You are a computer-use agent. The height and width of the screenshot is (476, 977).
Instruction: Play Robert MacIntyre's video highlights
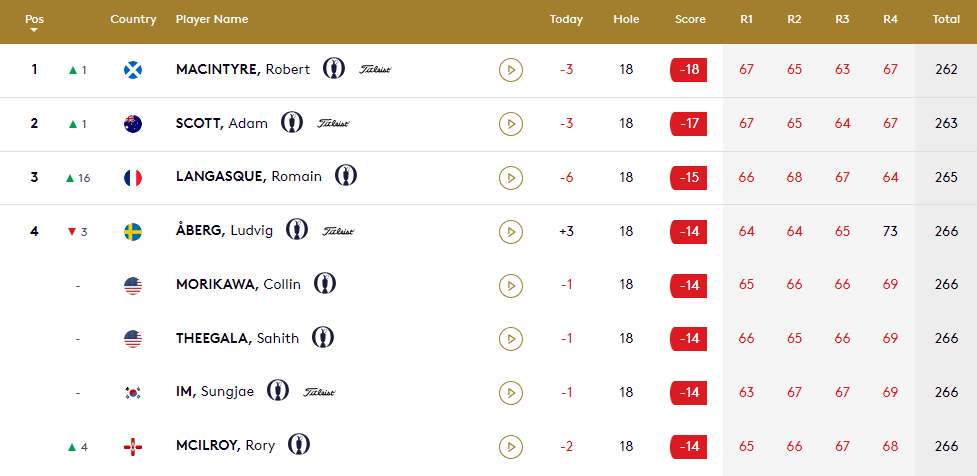point(510,70)
